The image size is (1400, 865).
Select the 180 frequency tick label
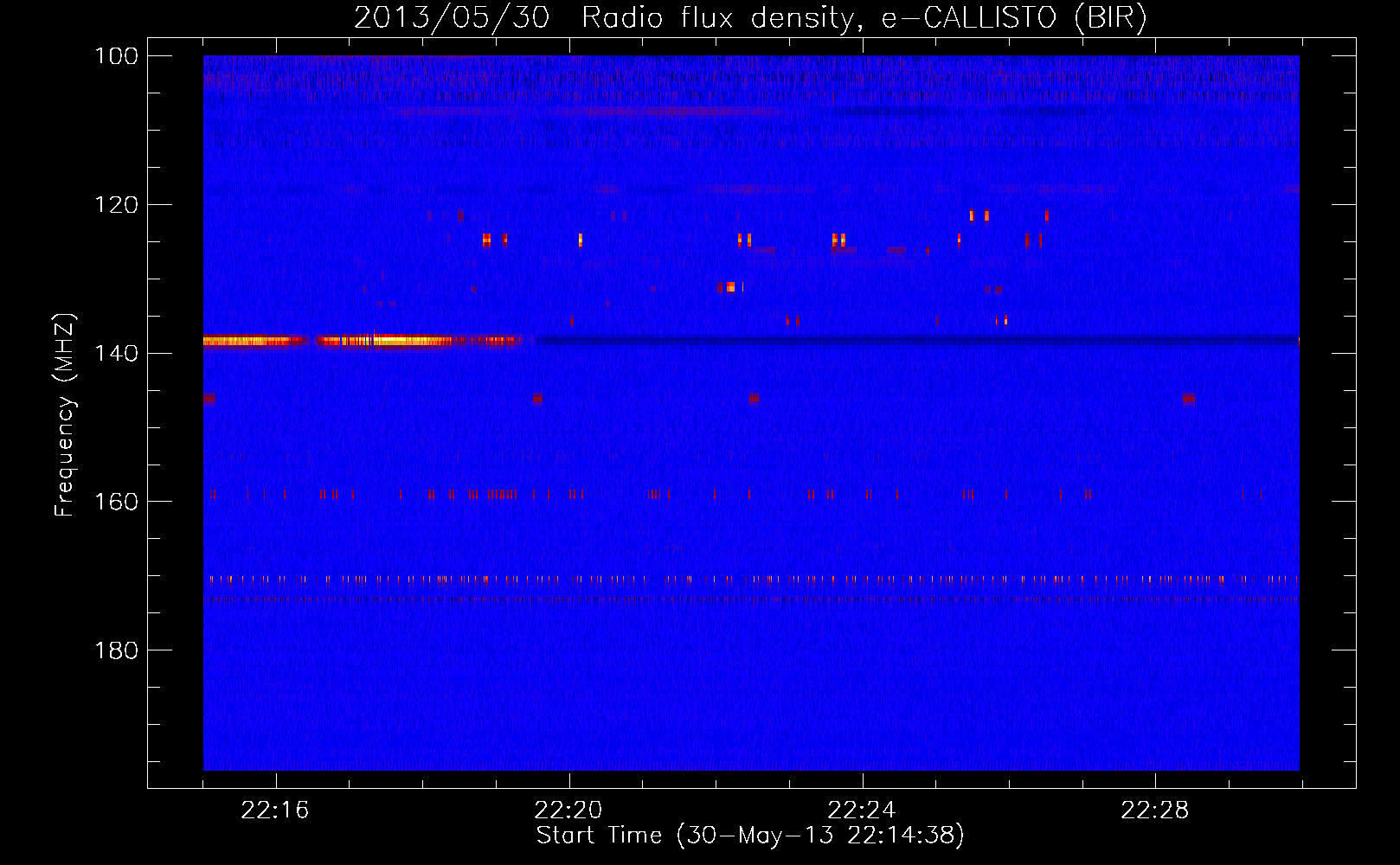click(117, 650)
